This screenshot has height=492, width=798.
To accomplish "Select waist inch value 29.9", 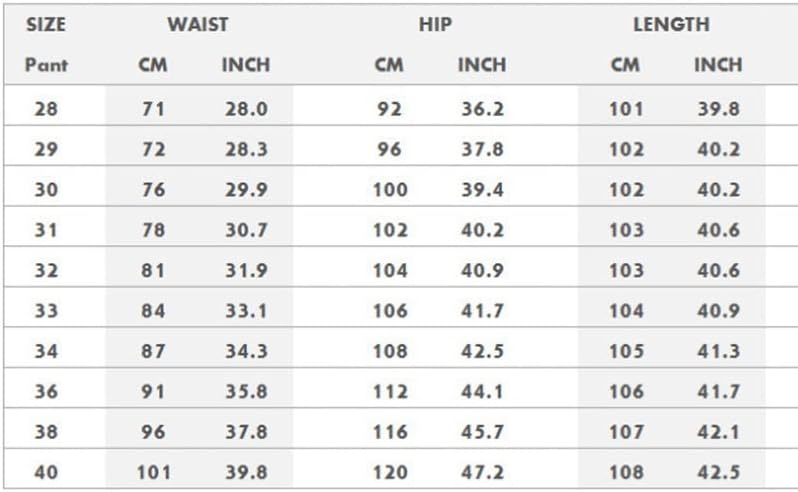I will pyautogui.click(x=245, y=190).
